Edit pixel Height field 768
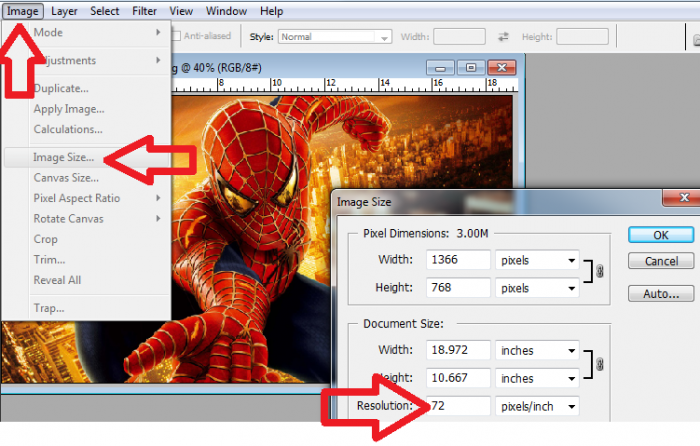This screenshot has height=446, width=700. 458,288
